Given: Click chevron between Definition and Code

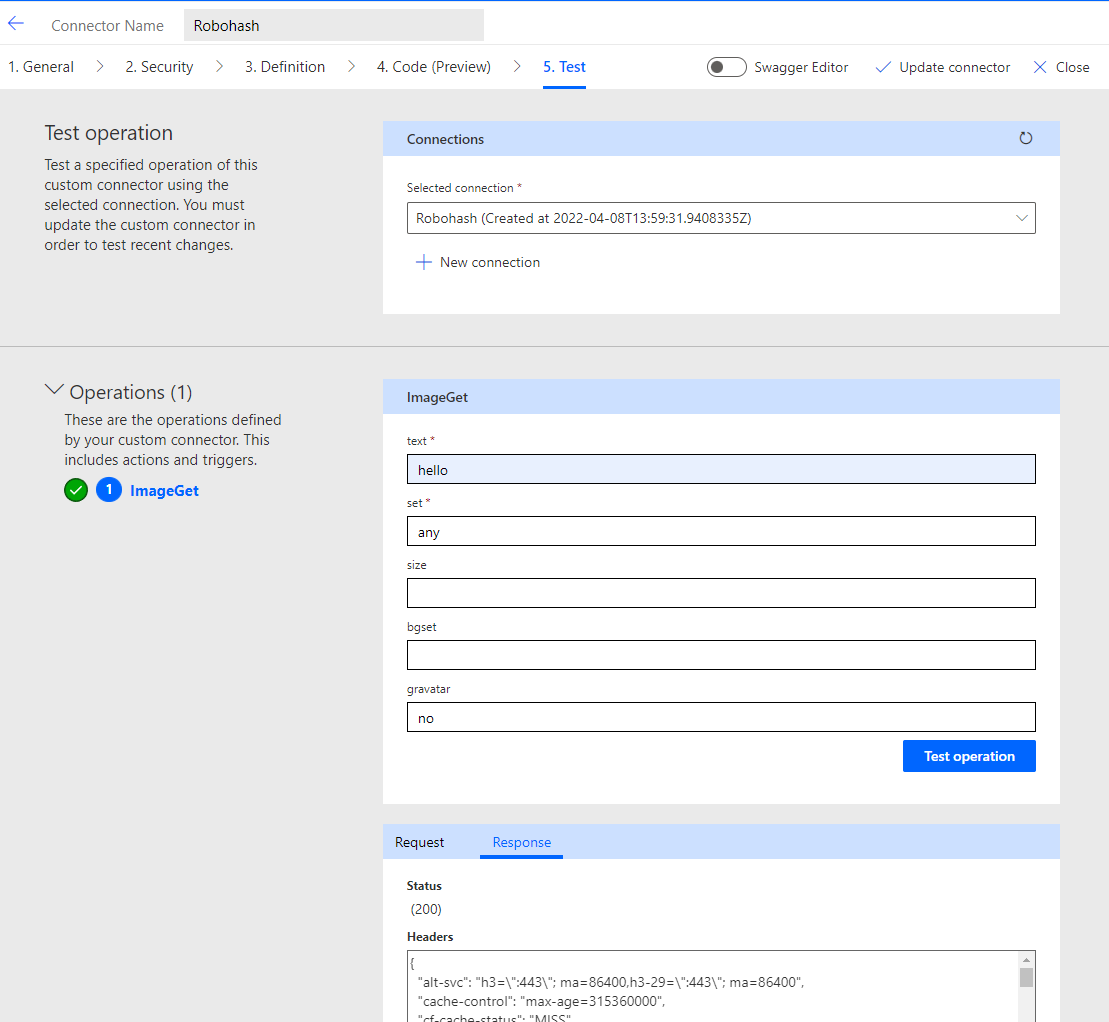Looking at the screenshot, I should click(351, 66).
